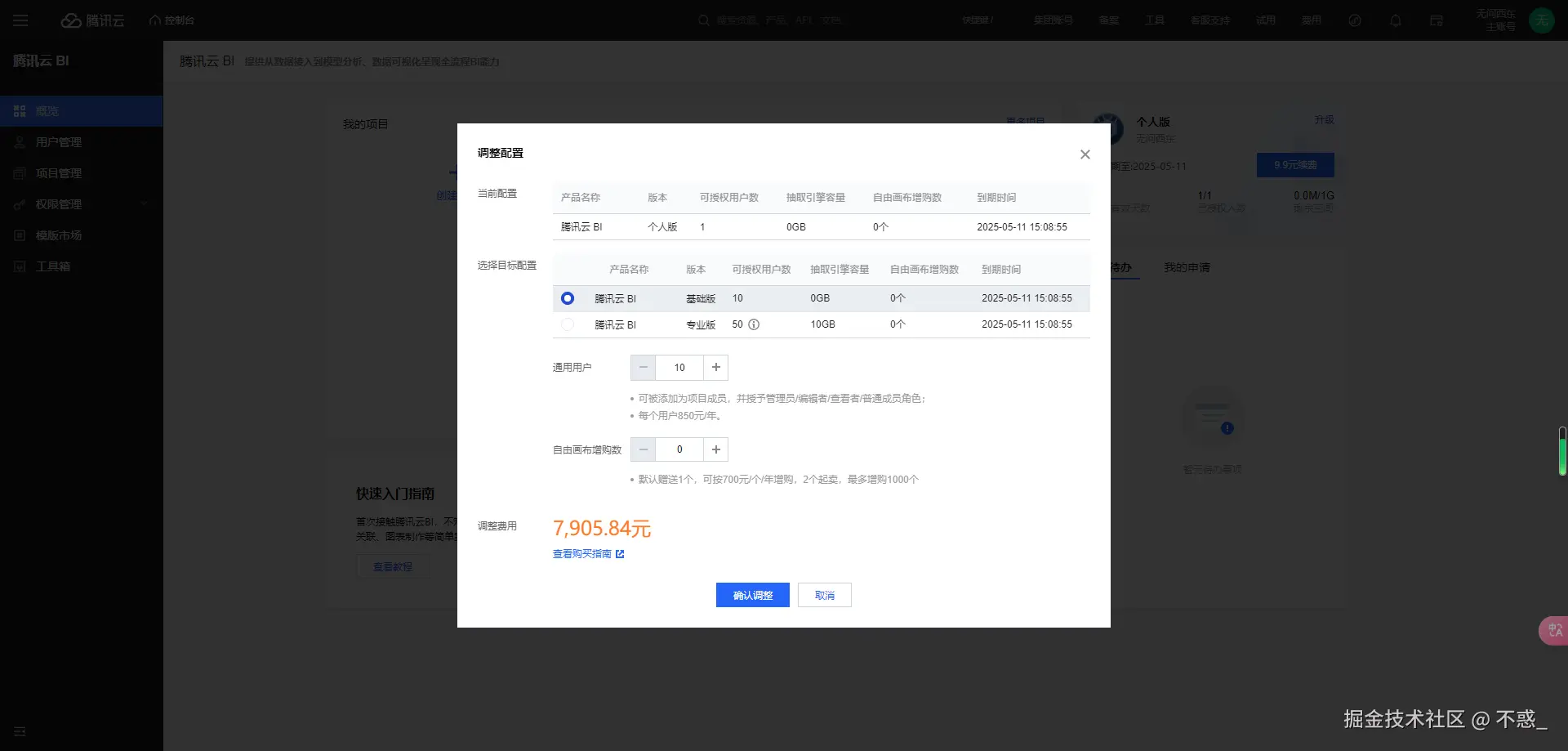Click the pink translate floating icon
The width and height of the screenshot is (1568, 751).
[x=1554, y=630]
